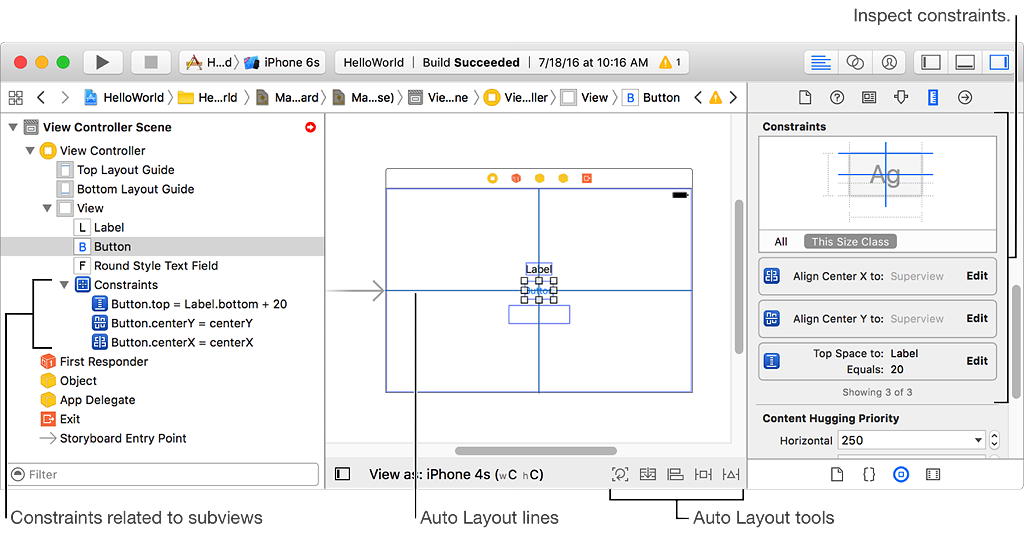Image resolution: width=1024 pixels, height=533 pixels.
Task: Jump to next issue arrow
Action: click(733, 98)
